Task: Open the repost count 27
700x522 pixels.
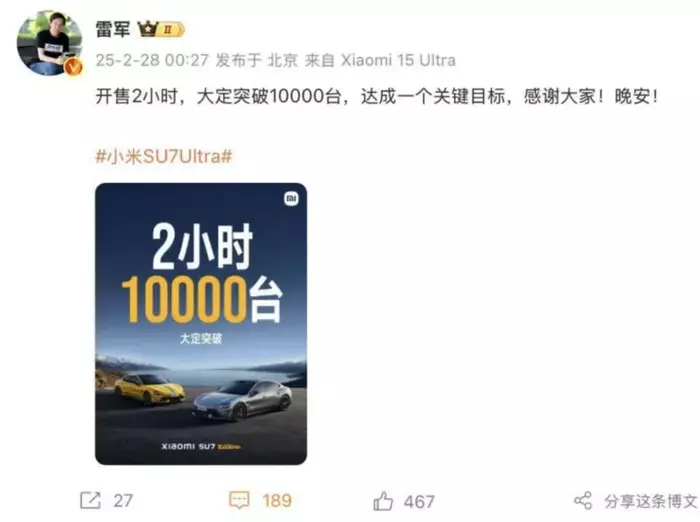Action: pos(123,501)
